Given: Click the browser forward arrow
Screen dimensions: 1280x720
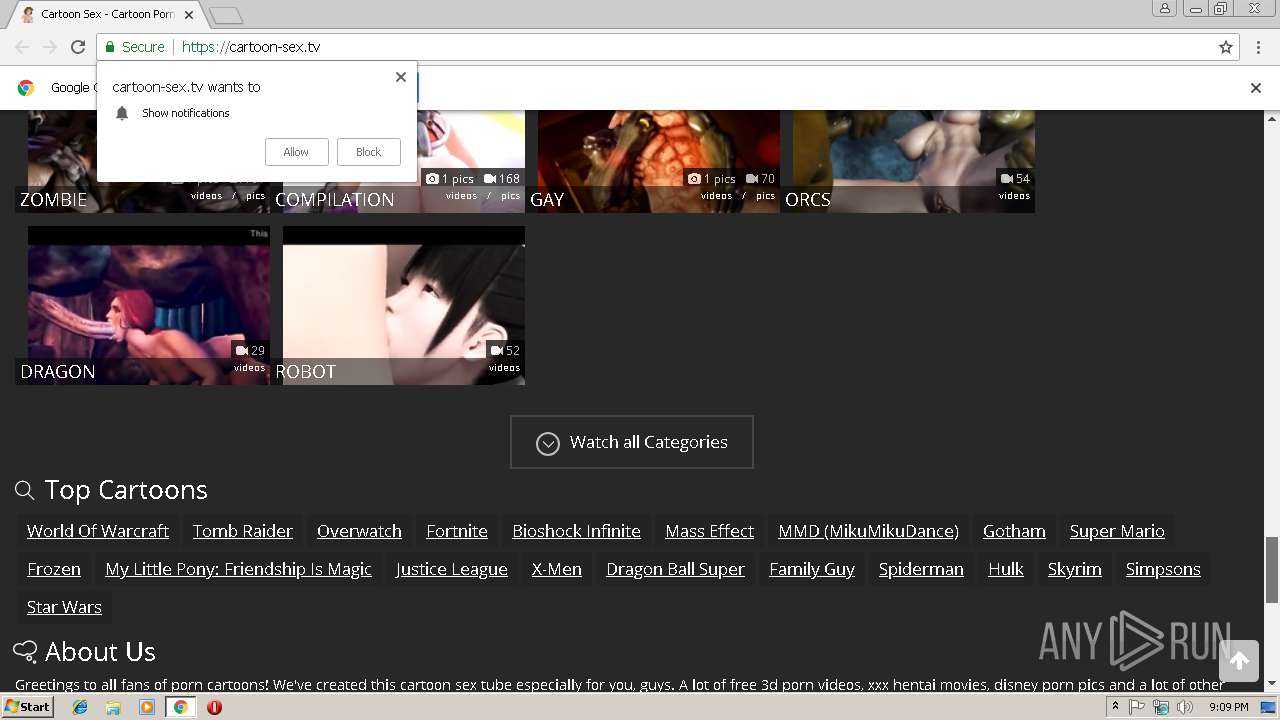Looking at the screenshot, I should [50, 47].
